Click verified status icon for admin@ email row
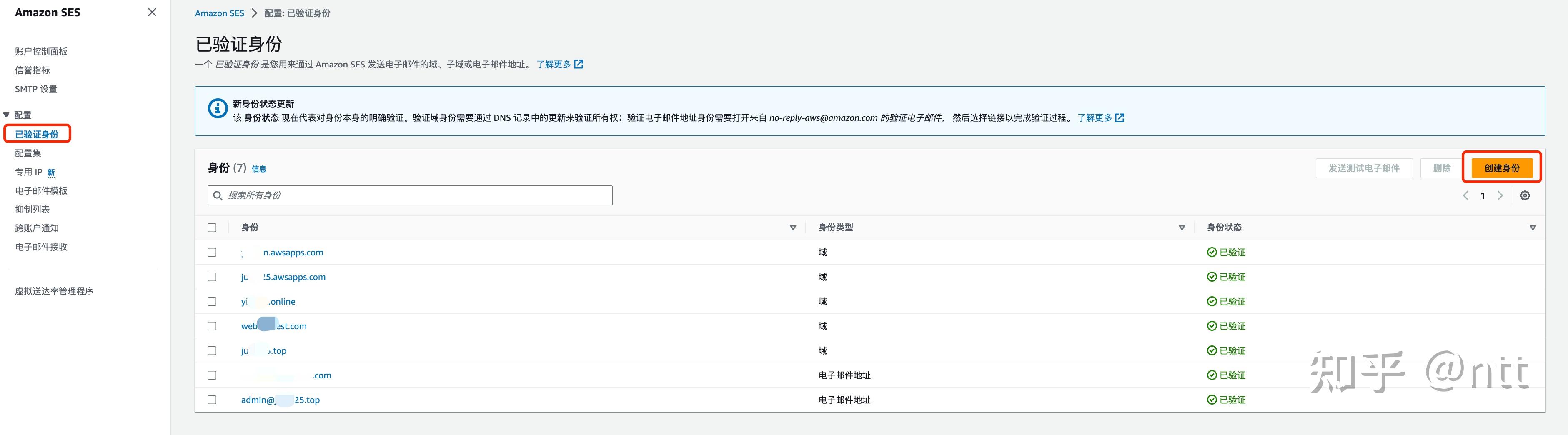This screenshot has width=1568, height=435. point(1211,400)
